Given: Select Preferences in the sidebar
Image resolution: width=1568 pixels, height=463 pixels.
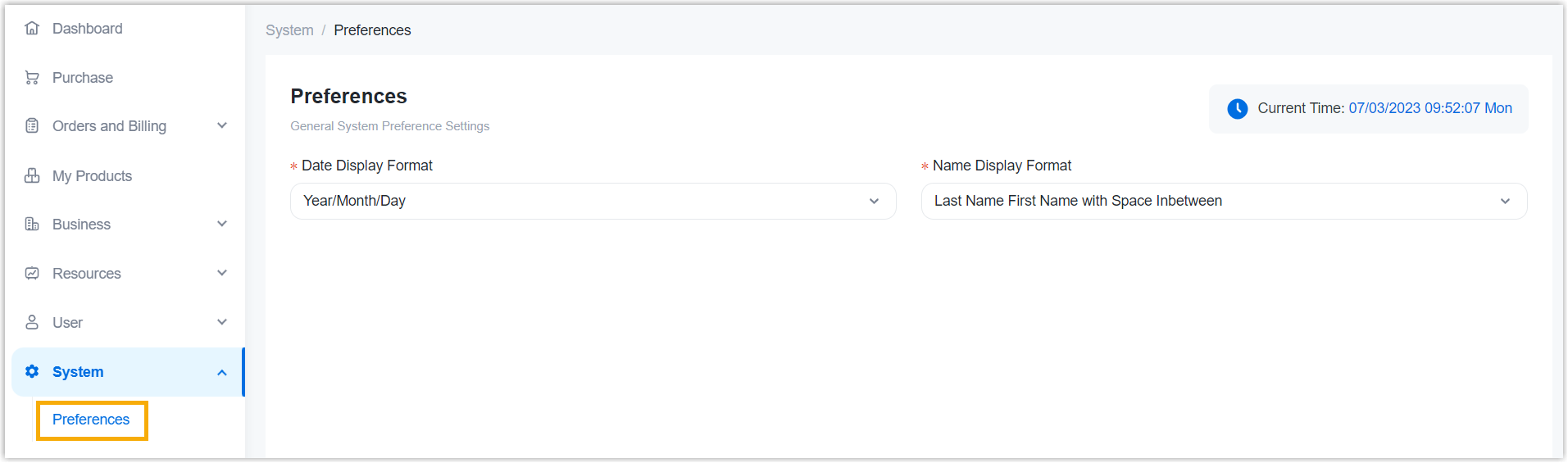Looking at the screenshot, I should (x=91, y=420).
